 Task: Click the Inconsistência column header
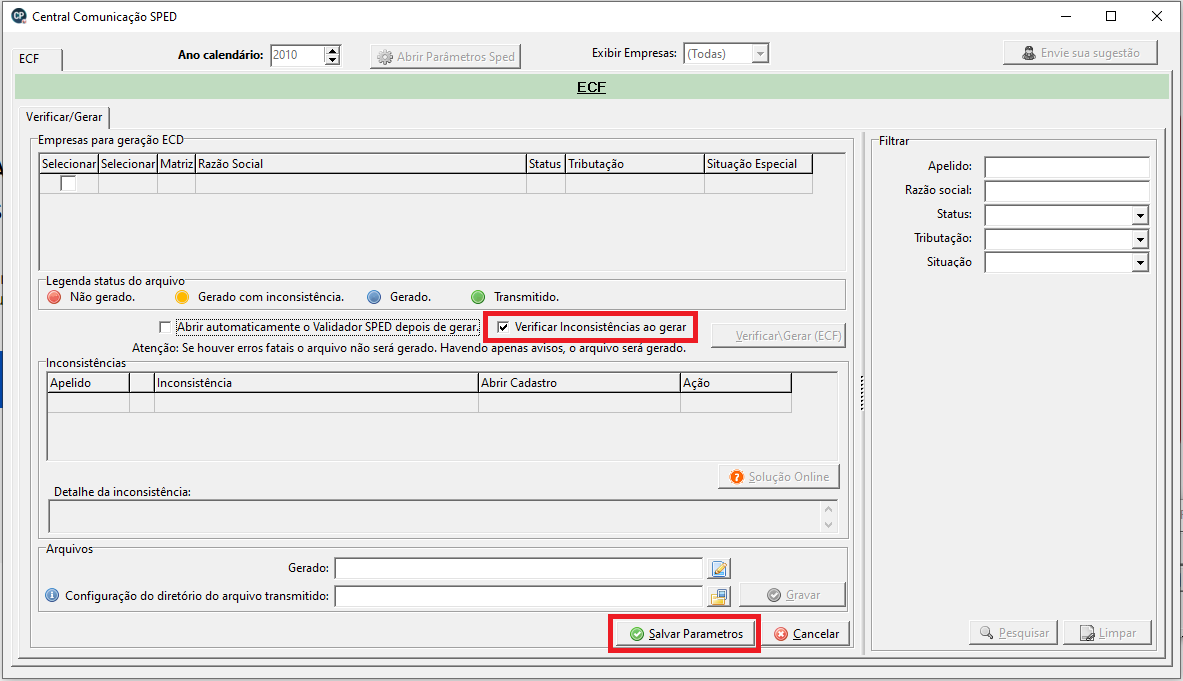[316, 383]
